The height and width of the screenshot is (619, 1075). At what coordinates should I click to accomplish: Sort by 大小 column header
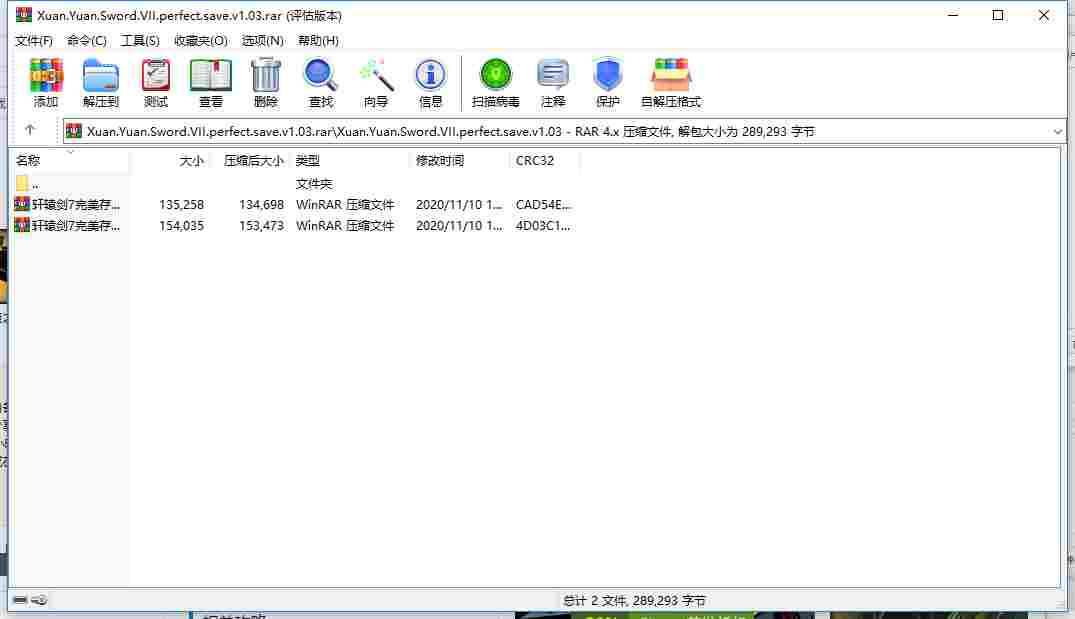click(x=169, y=160)
